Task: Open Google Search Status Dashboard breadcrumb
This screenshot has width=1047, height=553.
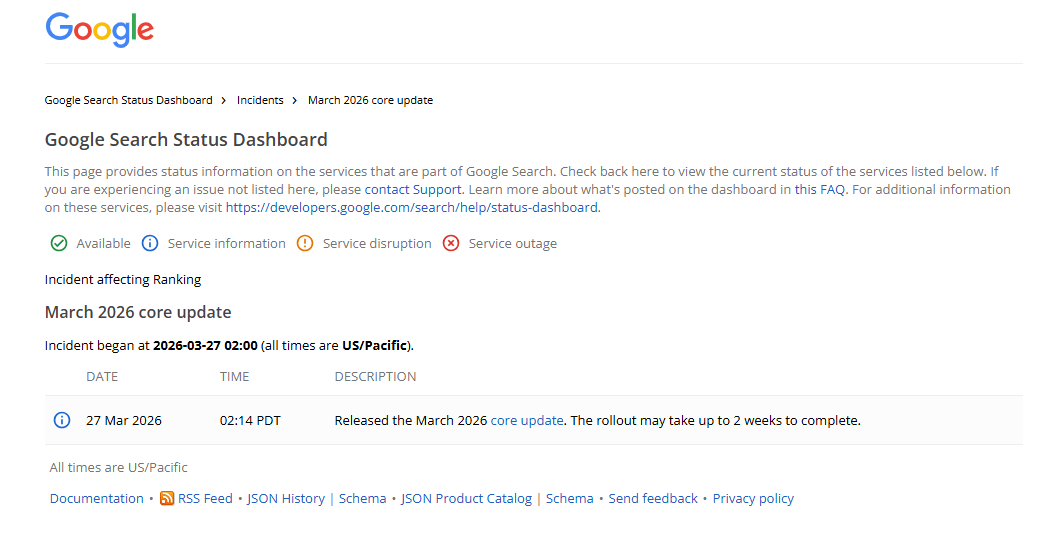Action: [128, 100]
